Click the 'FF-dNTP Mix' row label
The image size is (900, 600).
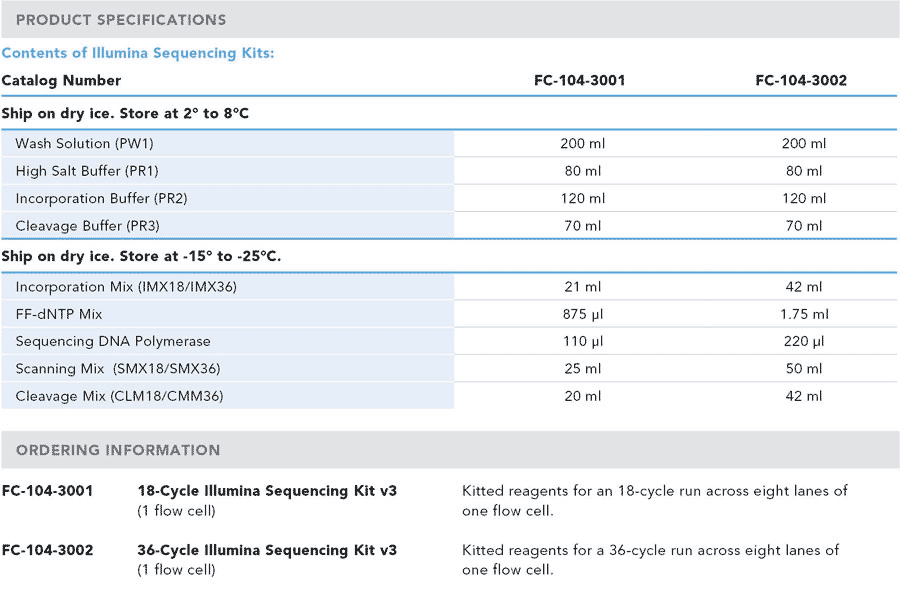(x=59, y=315)
